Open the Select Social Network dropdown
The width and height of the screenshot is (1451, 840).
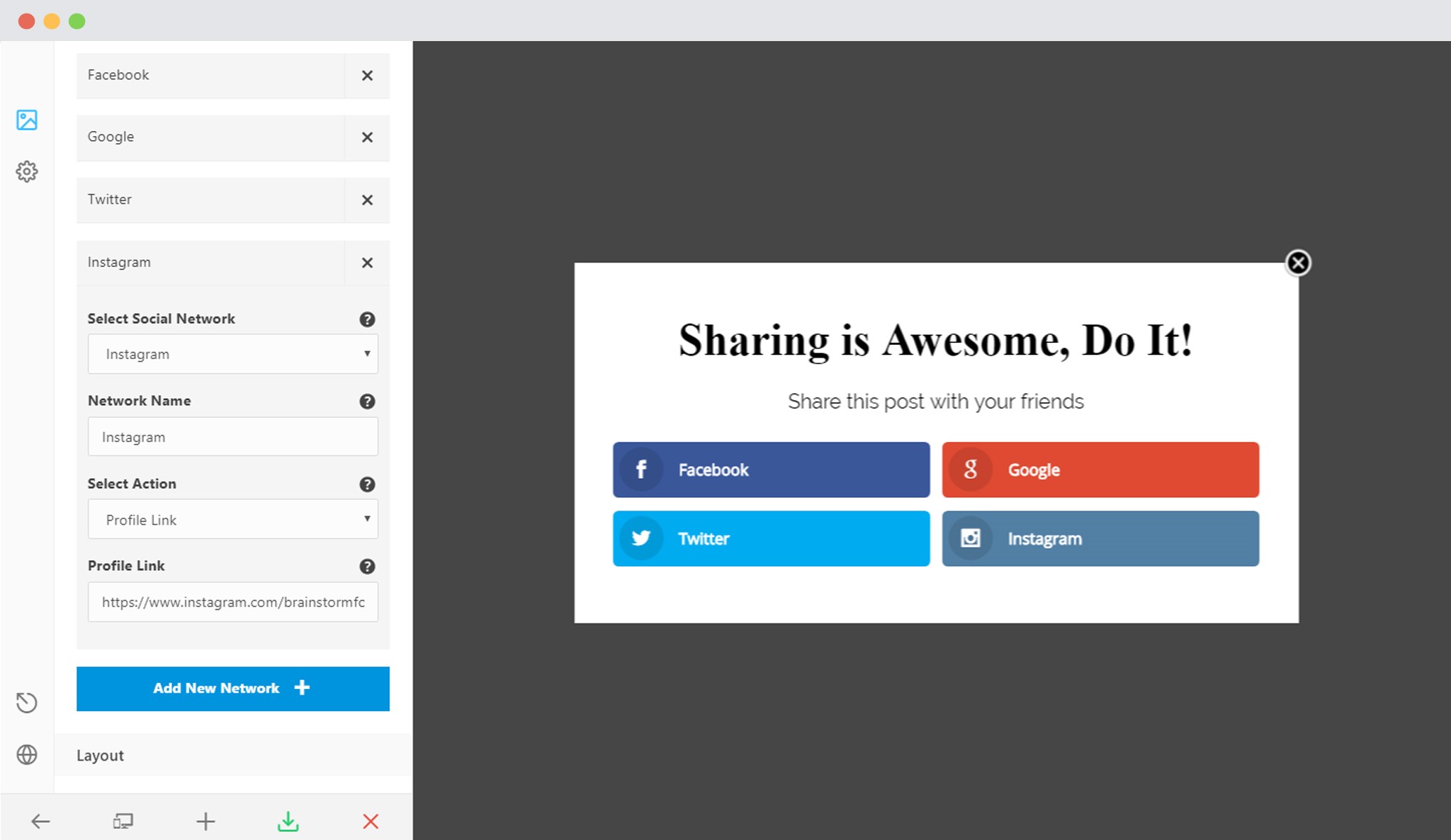[233, 354]
